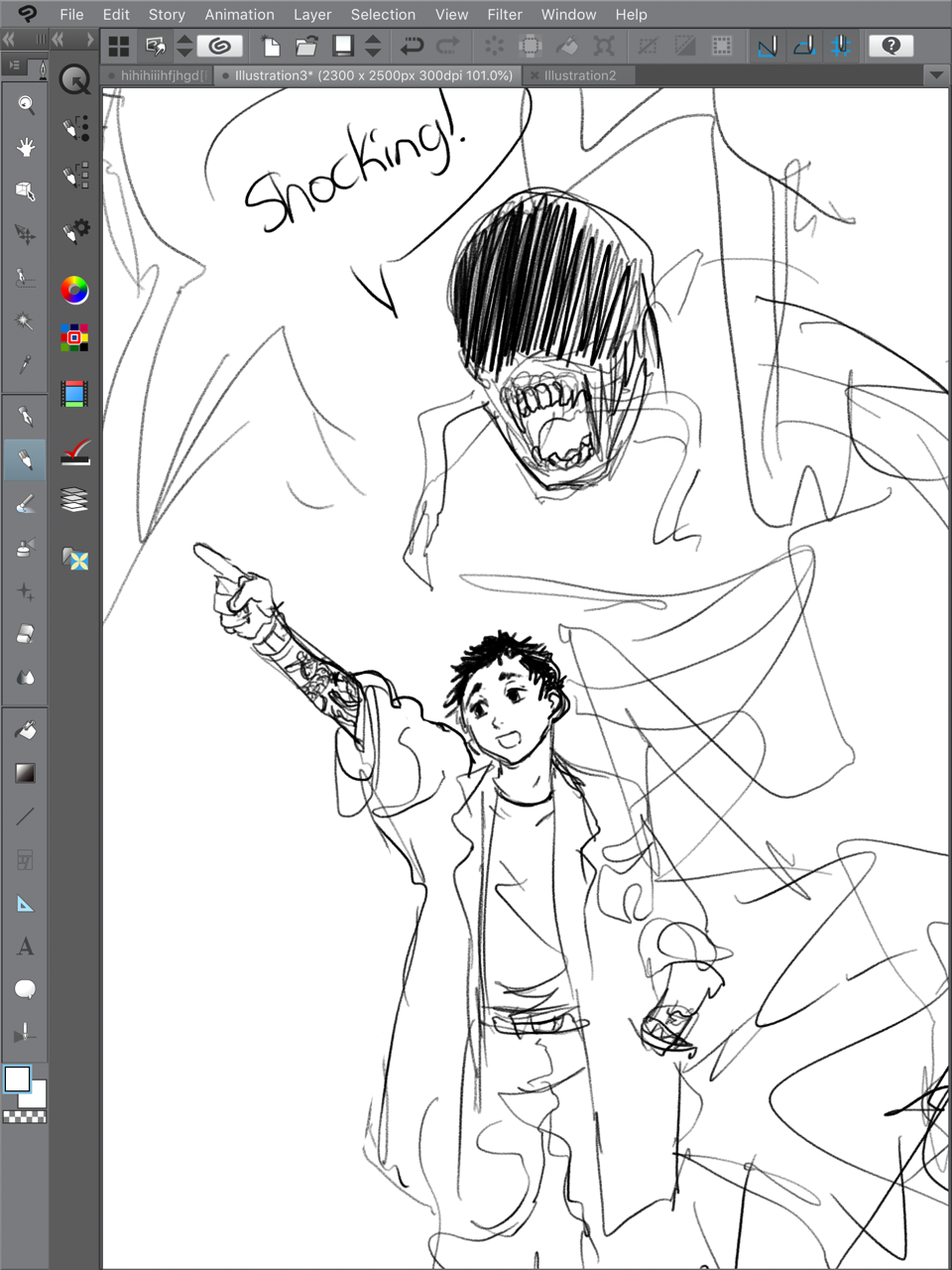Open the Help question mark button
This screenshot has width=952, height=1270.
pos(891,46)
